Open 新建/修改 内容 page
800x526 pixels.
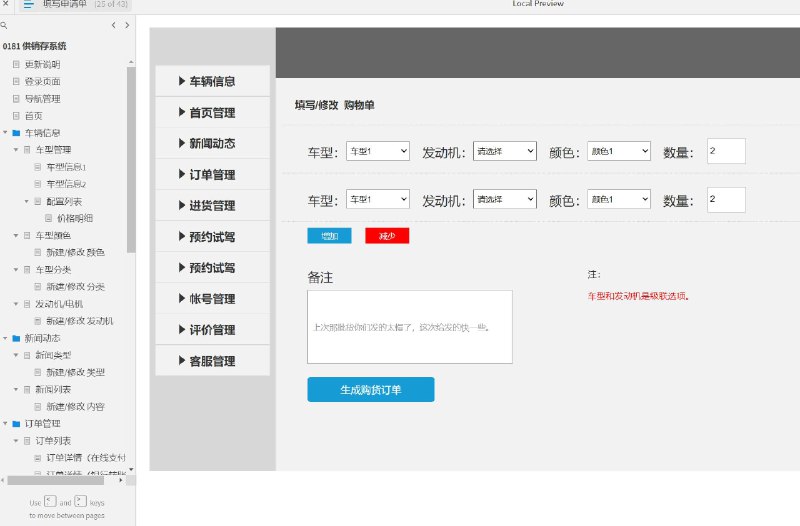[x=75, y=407]
